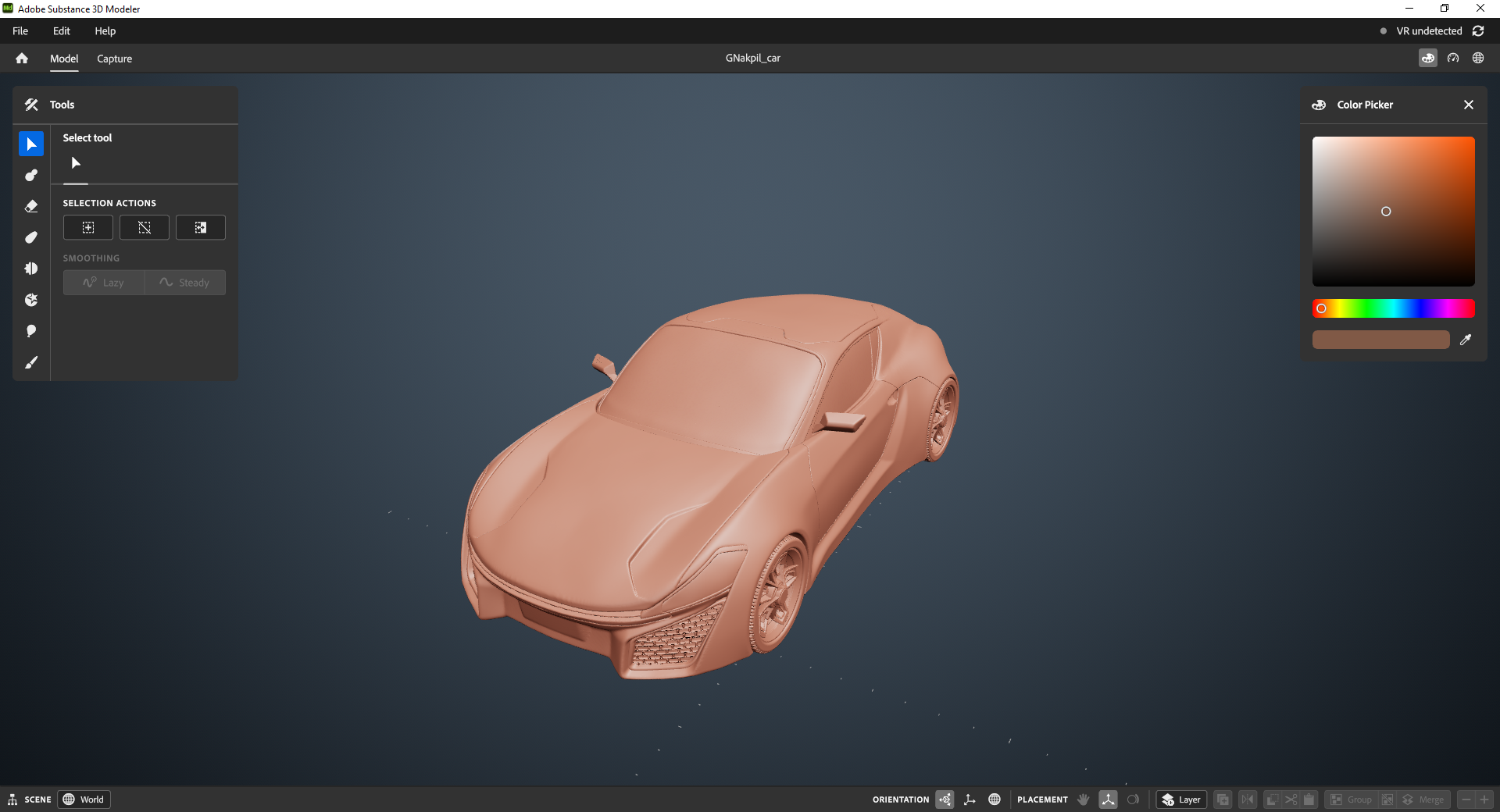Close the Color Picker panel
This screenshot has height=812, width=1500.
pos(1469,105)
